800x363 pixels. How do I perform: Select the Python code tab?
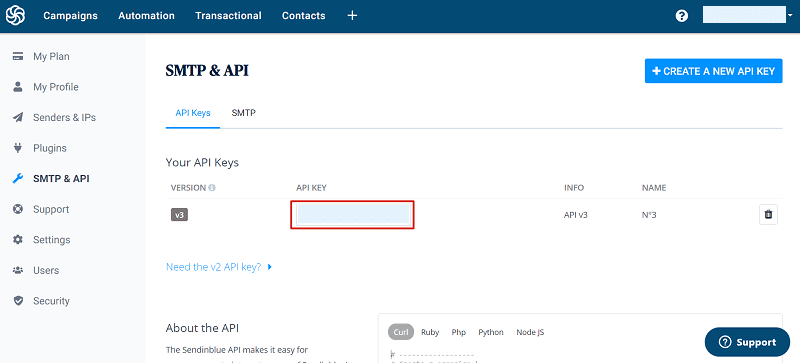point(491,332)
